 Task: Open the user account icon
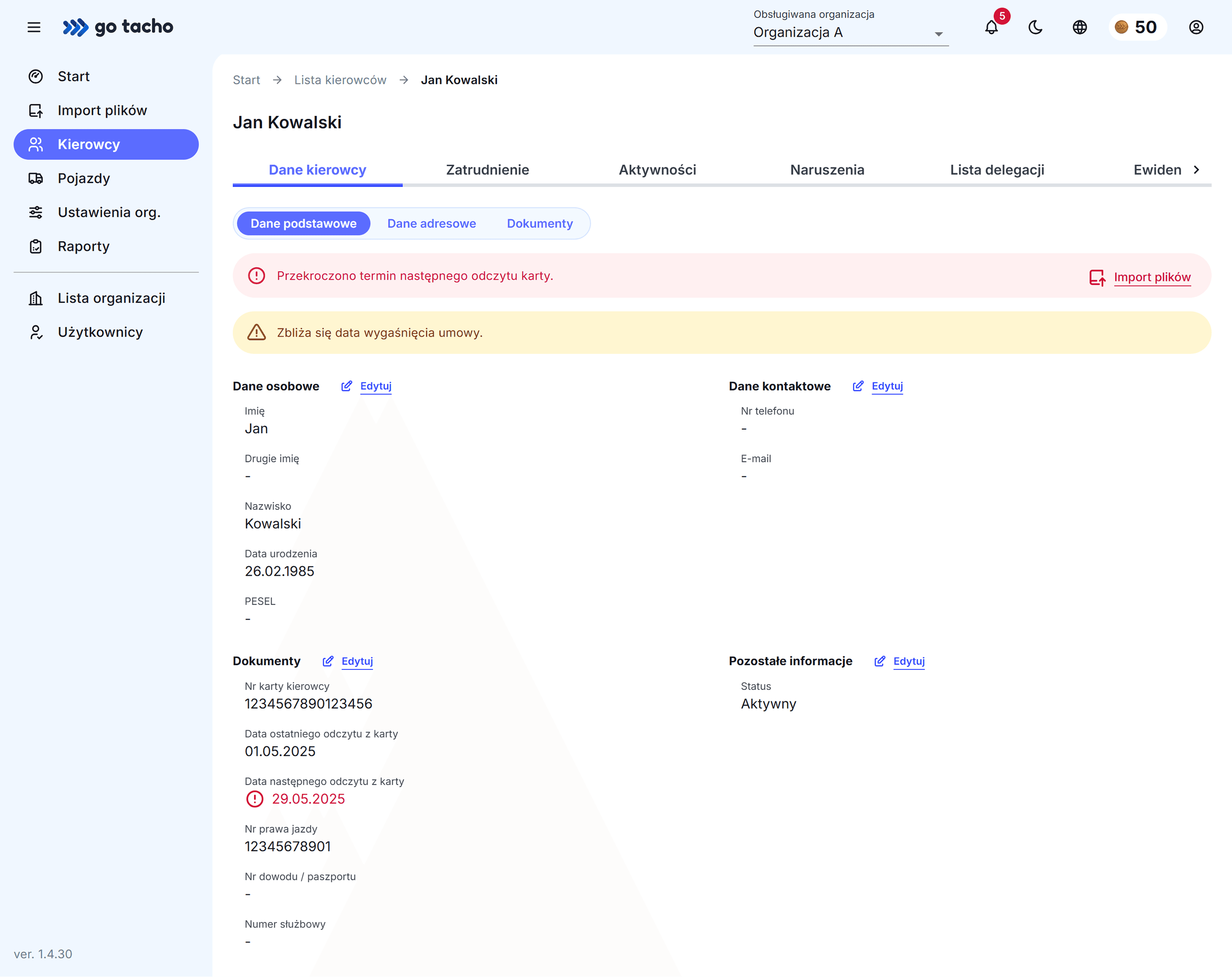(x=1196, y=27)
